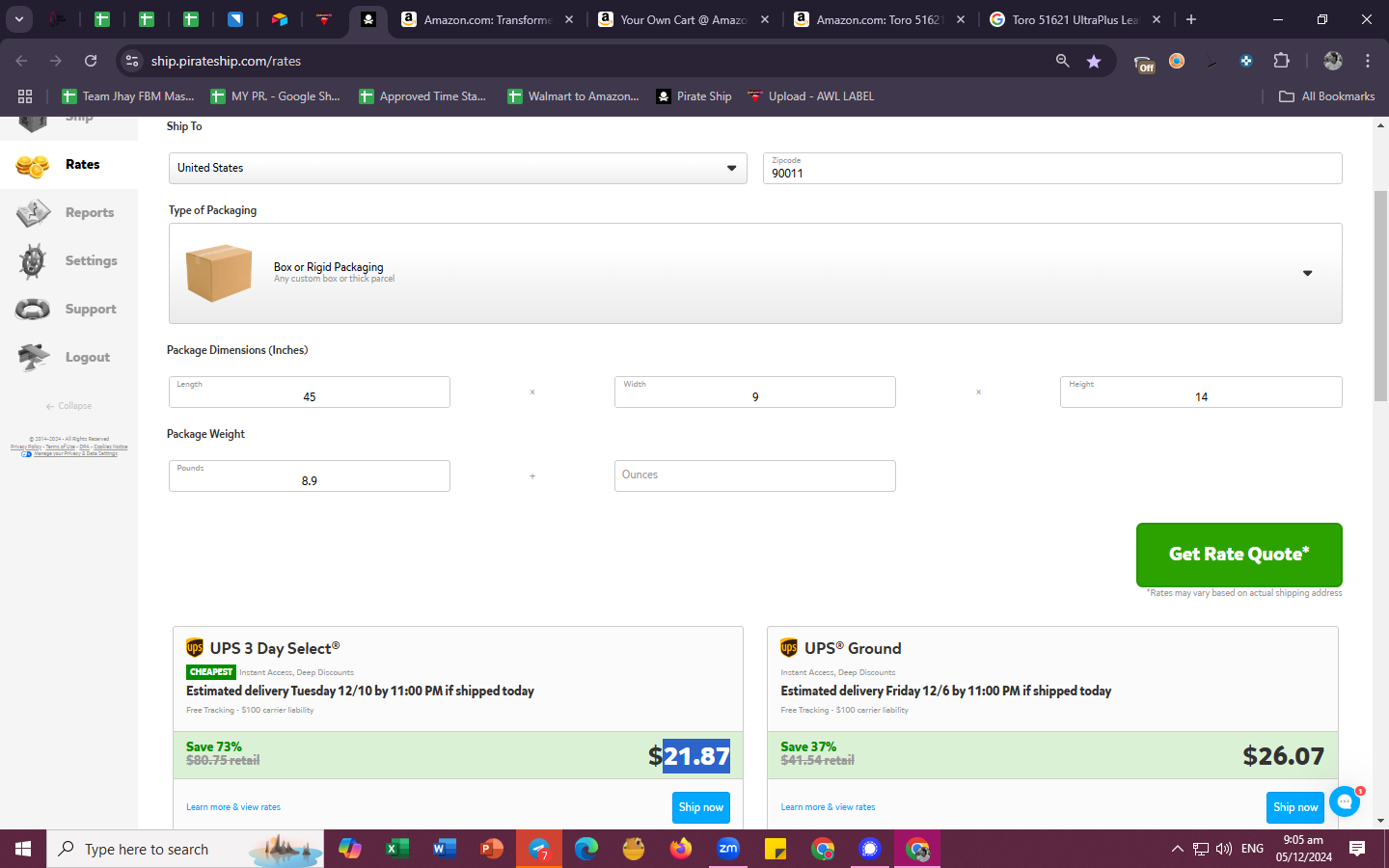
Task: Open the Windows Start menu
Action: point(23,849)
